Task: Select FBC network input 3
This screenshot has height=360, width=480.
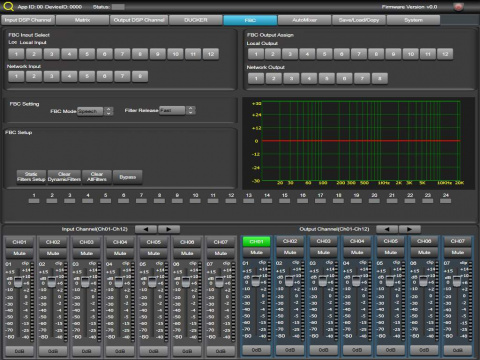Action: point(52,76)
